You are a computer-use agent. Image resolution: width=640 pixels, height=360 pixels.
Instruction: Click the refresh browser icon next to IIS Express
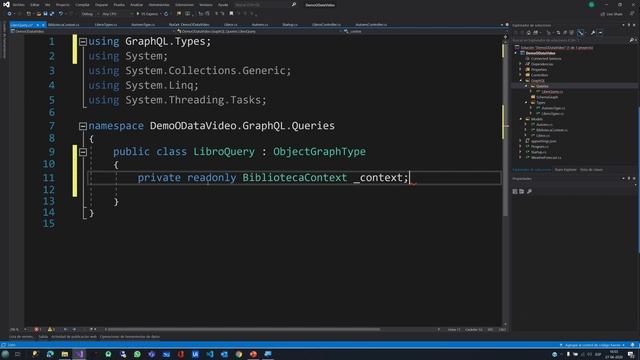(166, 14)
